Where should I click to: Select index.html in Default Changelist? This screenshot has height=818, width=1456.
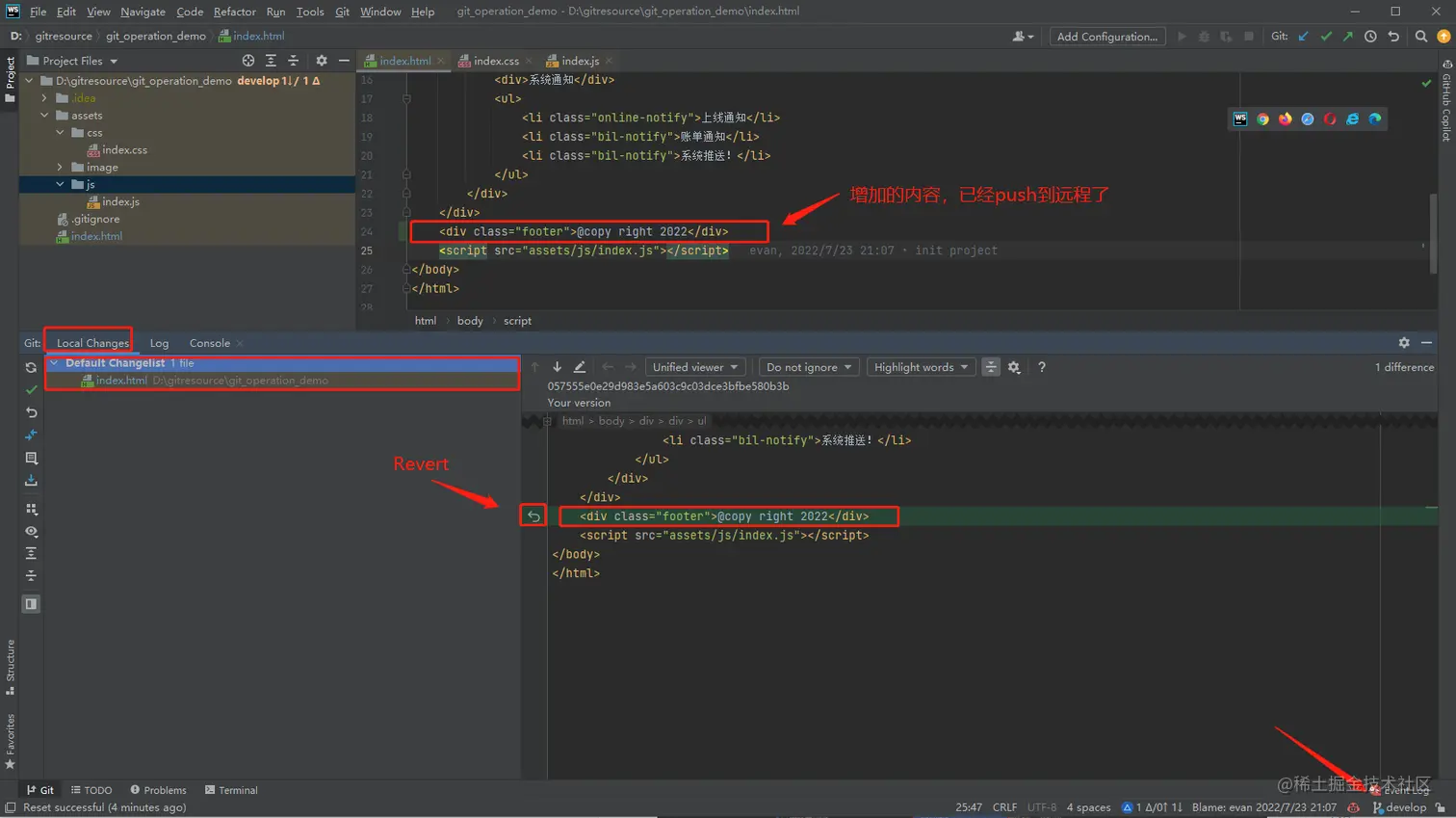(281, 381)
